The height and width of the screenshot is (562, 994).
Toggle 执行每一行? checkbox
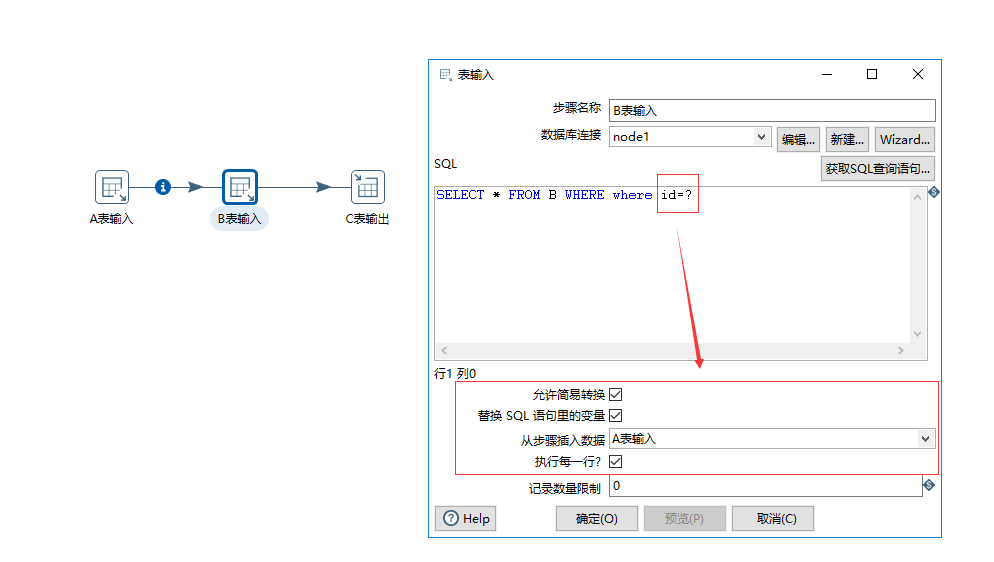click(x=616, y=462)
